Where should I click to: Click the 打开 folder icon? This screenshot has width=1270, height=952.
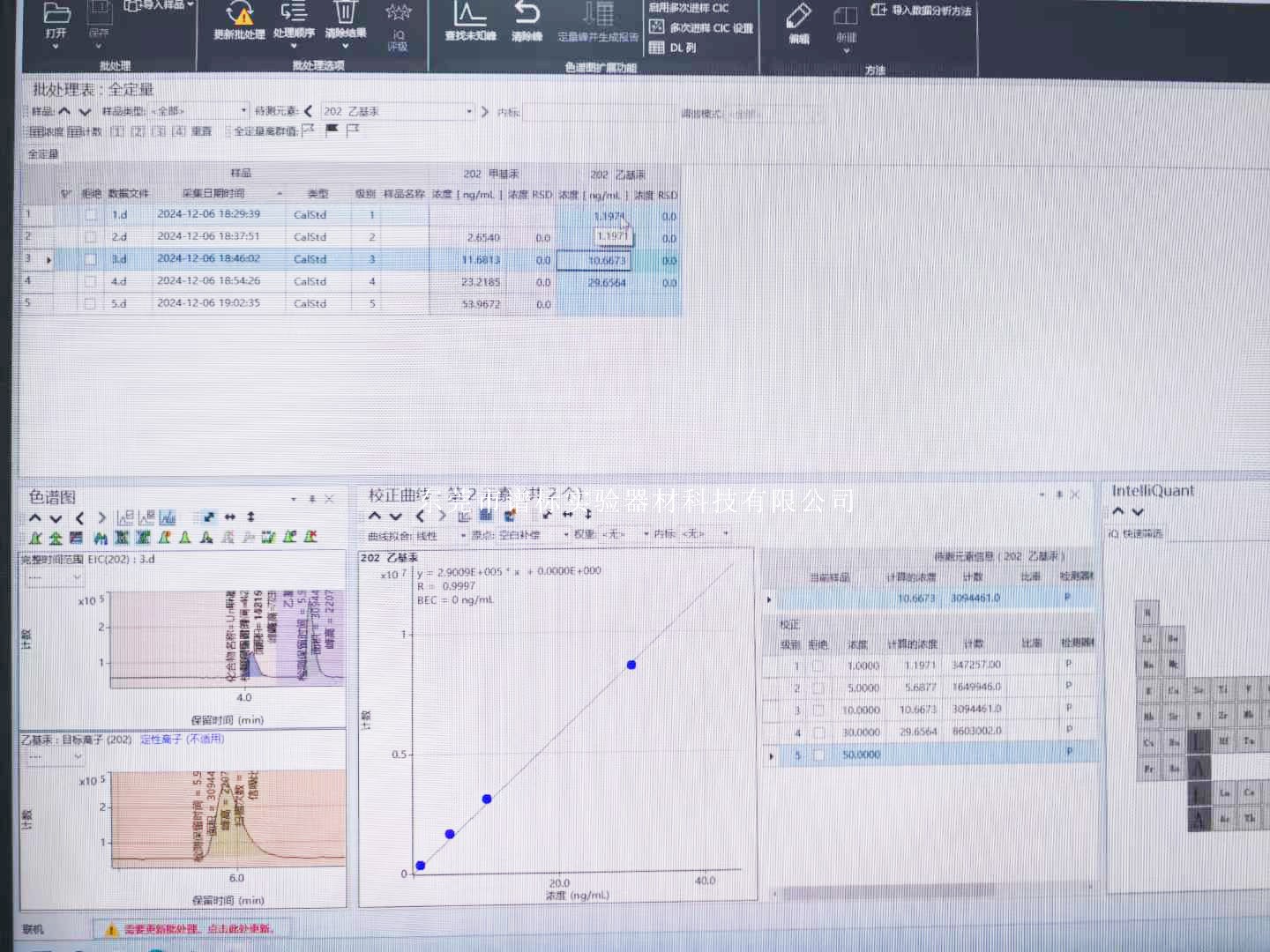(56, 14)
